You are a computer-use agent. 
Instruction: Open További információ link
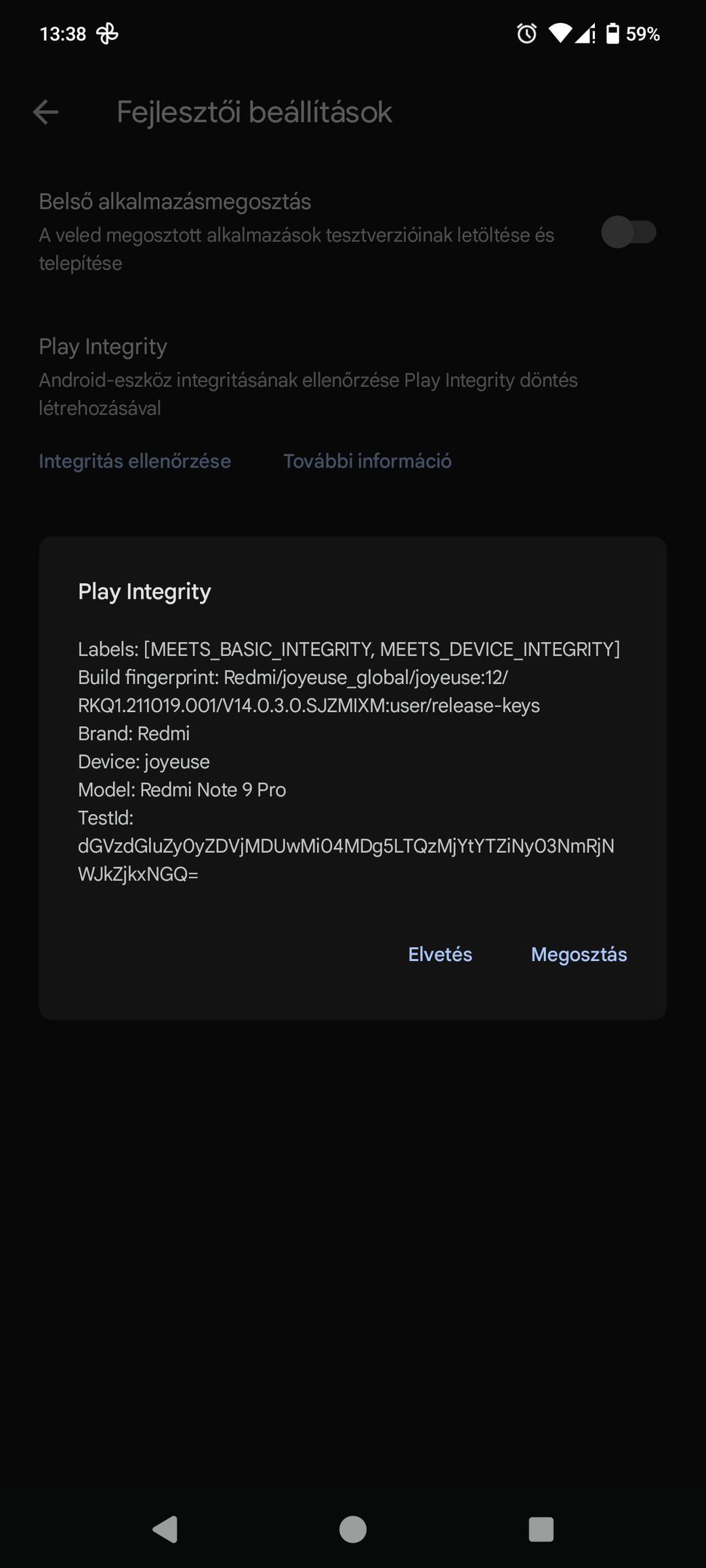[367, 461]
